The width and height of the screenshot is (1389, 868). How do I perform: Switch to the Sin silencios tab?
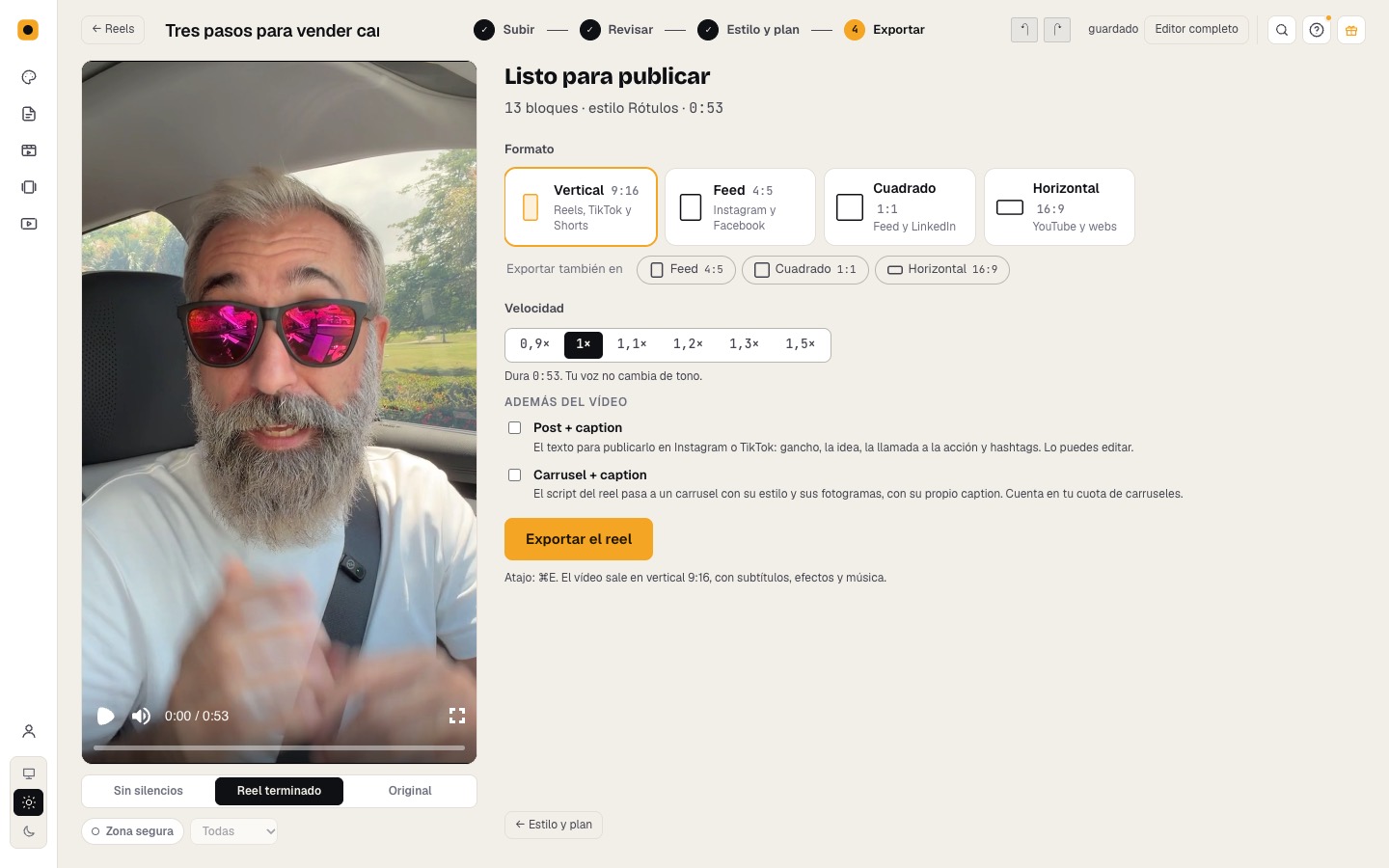click(x=149, y=791)
